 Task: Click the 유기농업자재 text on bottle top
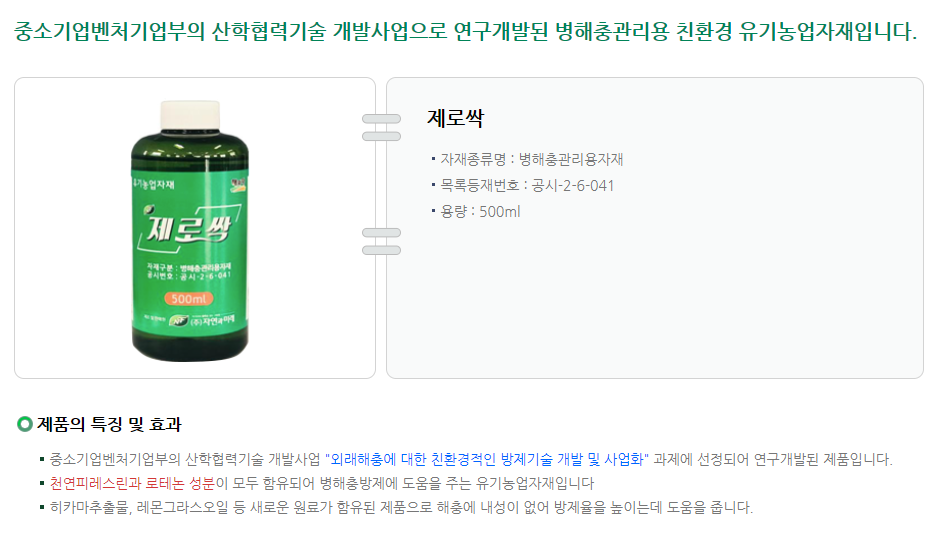click(x=154, y=184)
